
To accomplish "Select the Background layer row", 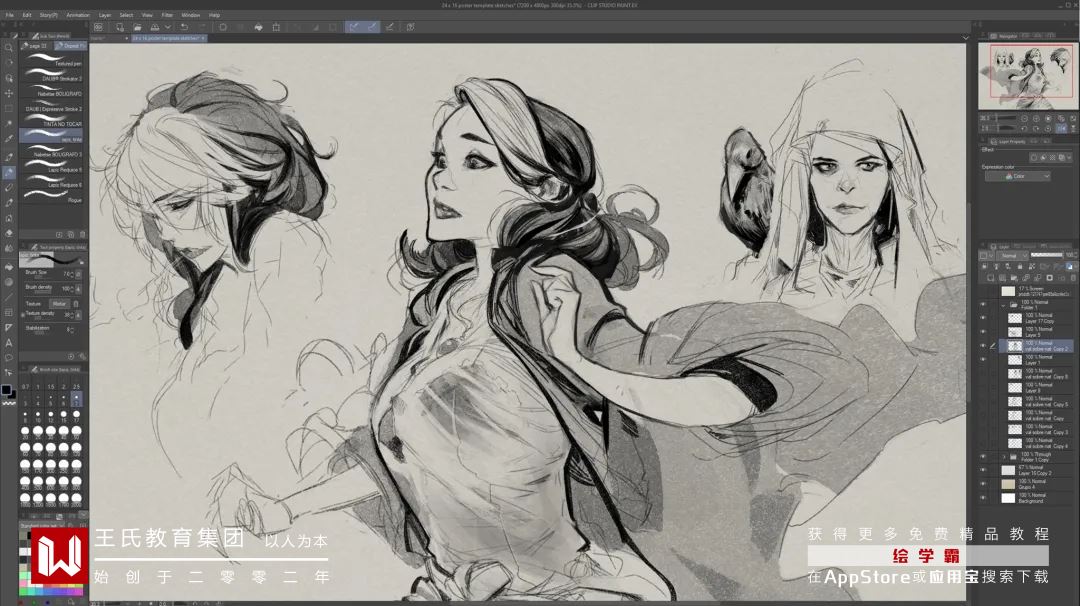I will pyautogui.click(x=1036, y=498).
